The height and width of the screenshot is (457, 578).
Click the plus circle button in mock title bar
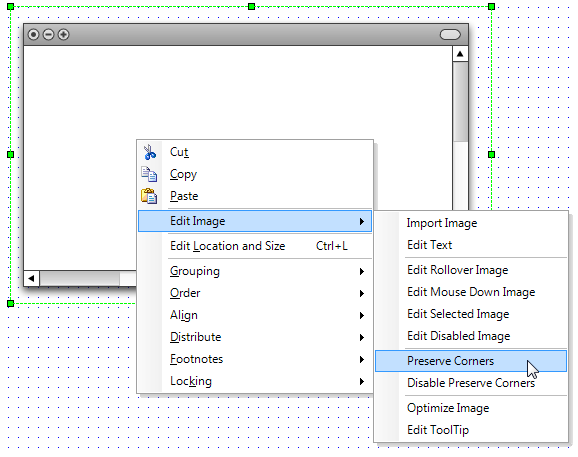pyautogui.click(x=63, y=35)
